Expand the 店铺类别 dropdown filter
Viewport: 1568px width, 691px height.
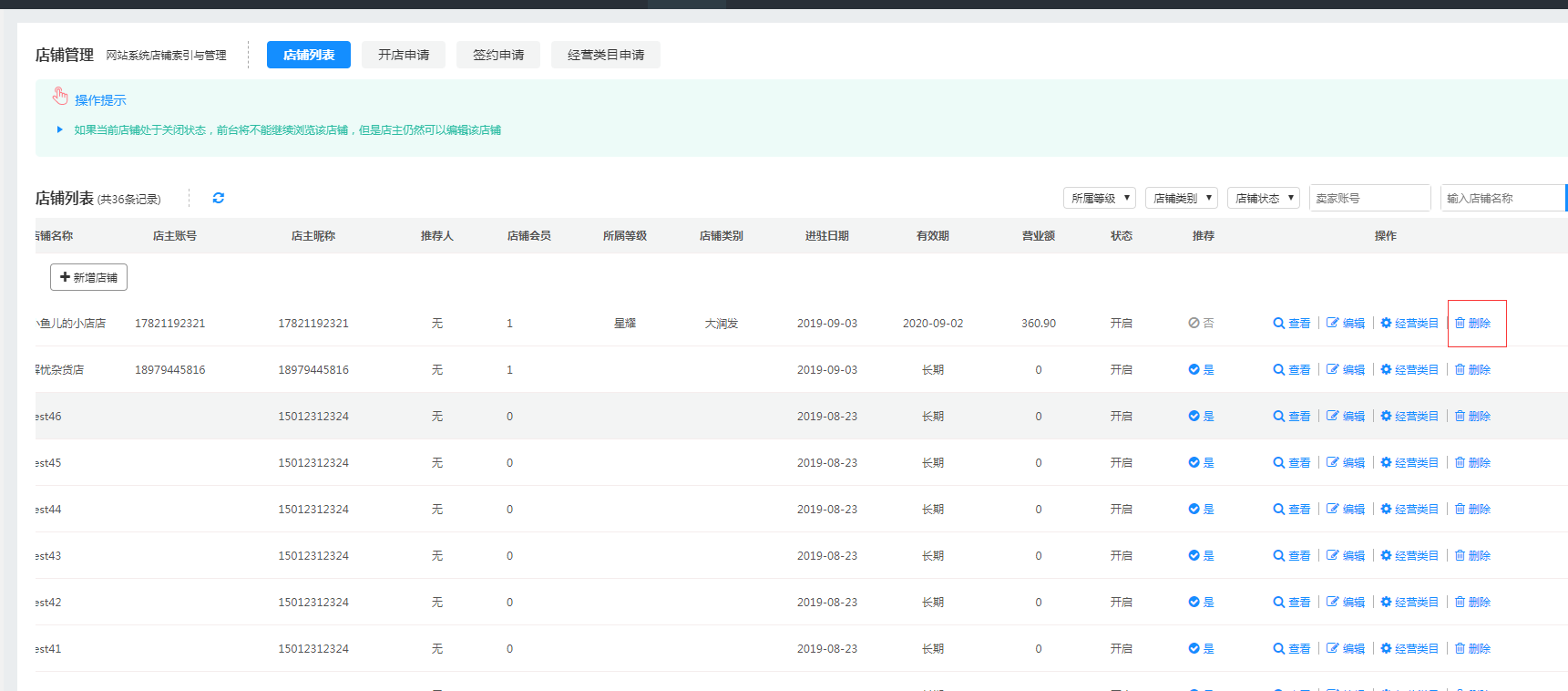point(1181,198)
